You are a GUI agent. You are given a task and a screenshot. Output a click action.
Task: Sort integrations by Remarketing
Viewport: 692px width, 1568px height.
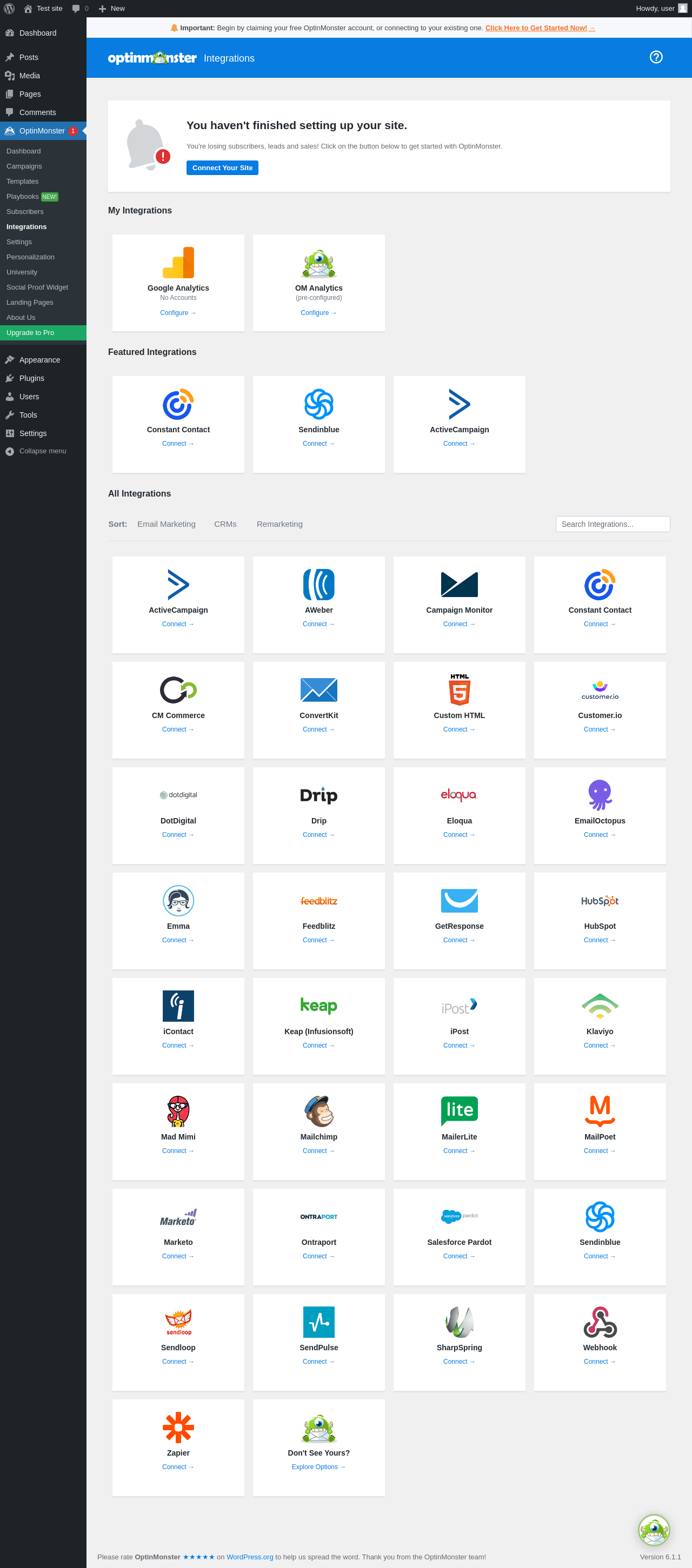click(280, 524)
